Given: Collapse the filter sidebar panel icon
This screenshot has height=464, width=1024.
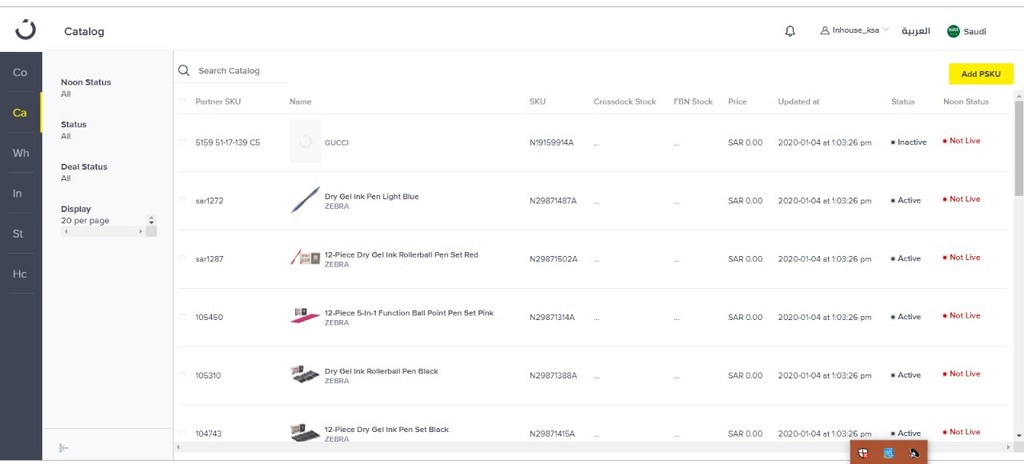Looking at the screenshot, I should pos(63,448).
